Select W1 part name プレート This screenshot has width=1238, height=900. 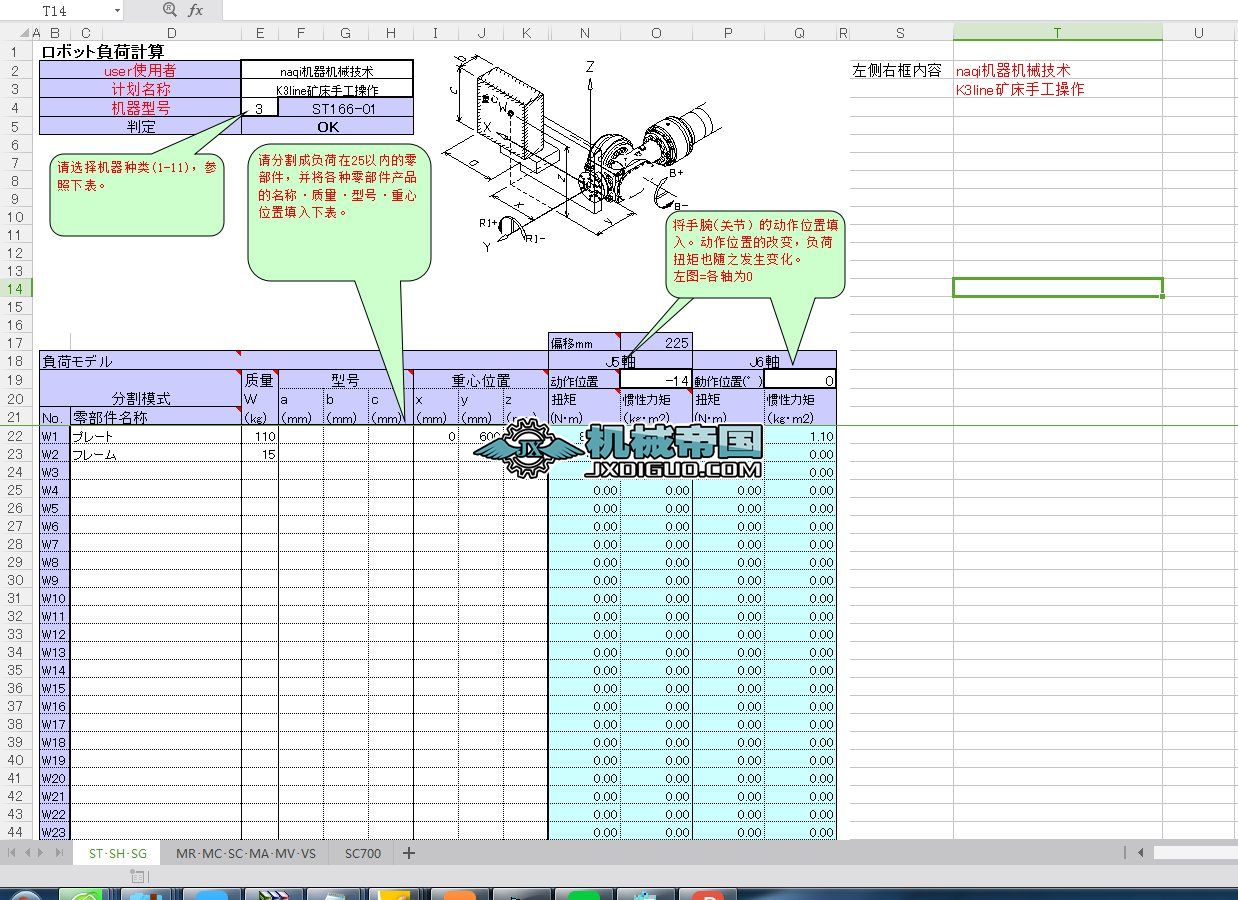155,436
